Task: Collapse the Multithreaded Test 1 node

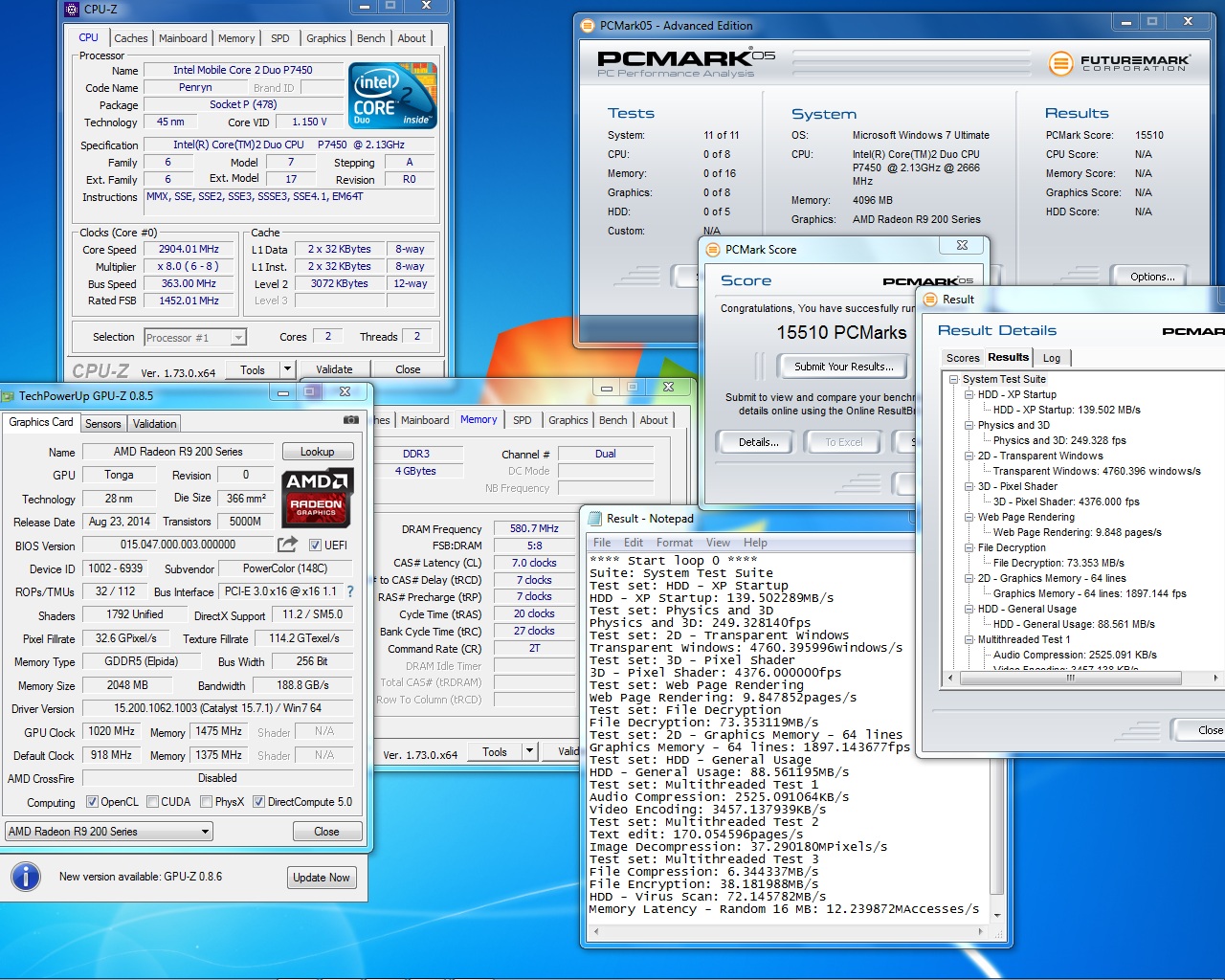Action: tap(969, 639)
